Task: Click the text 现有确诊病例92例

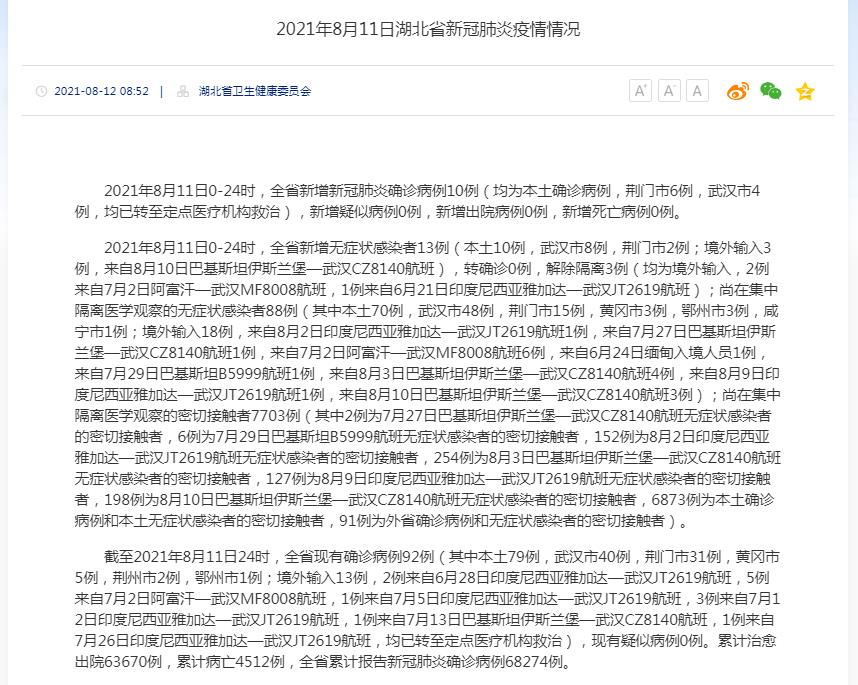Action: click(374, 557)
